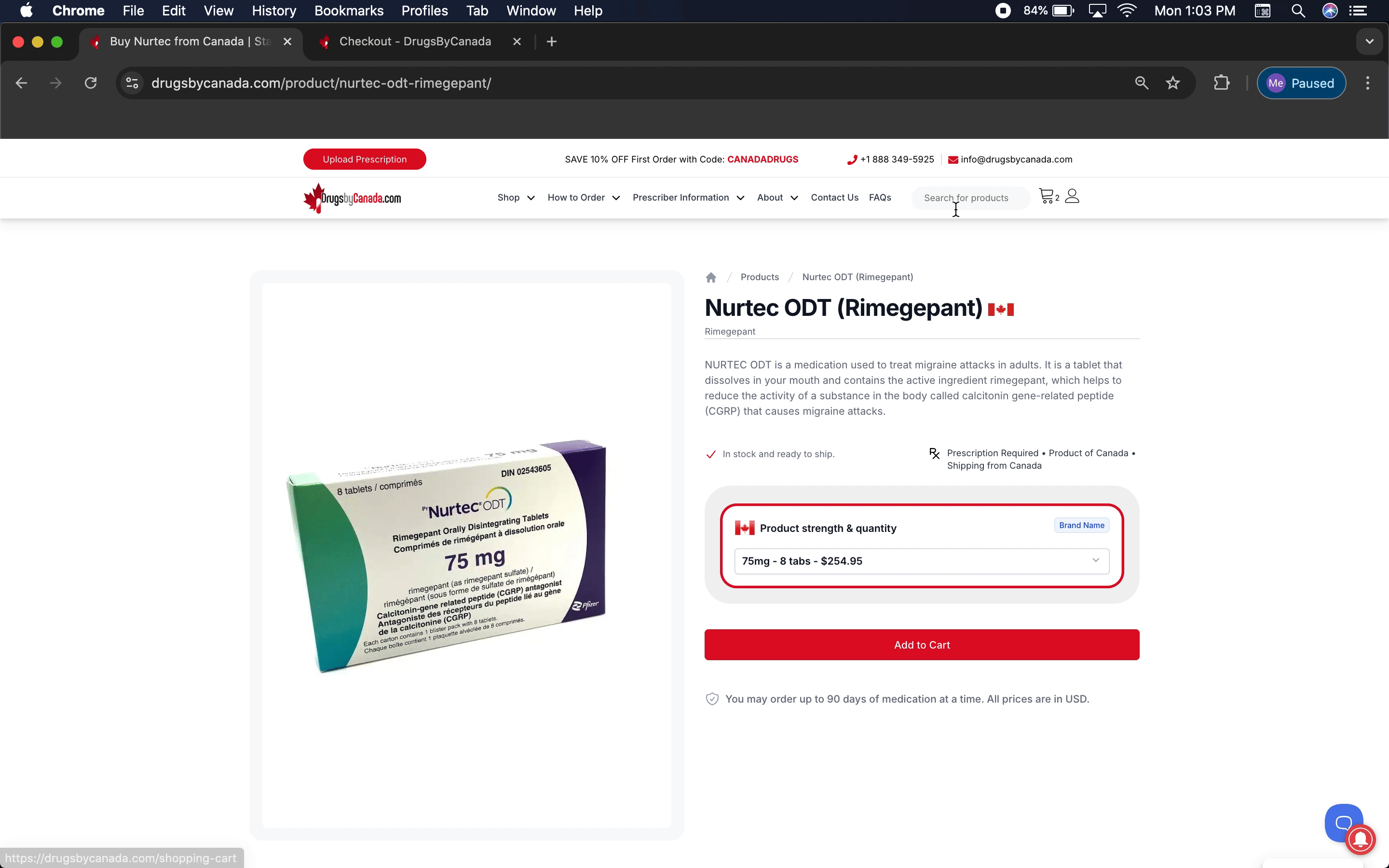1389x868 pixels.
Task: Expand the Shop menu
Action: (x=516, y=198)
